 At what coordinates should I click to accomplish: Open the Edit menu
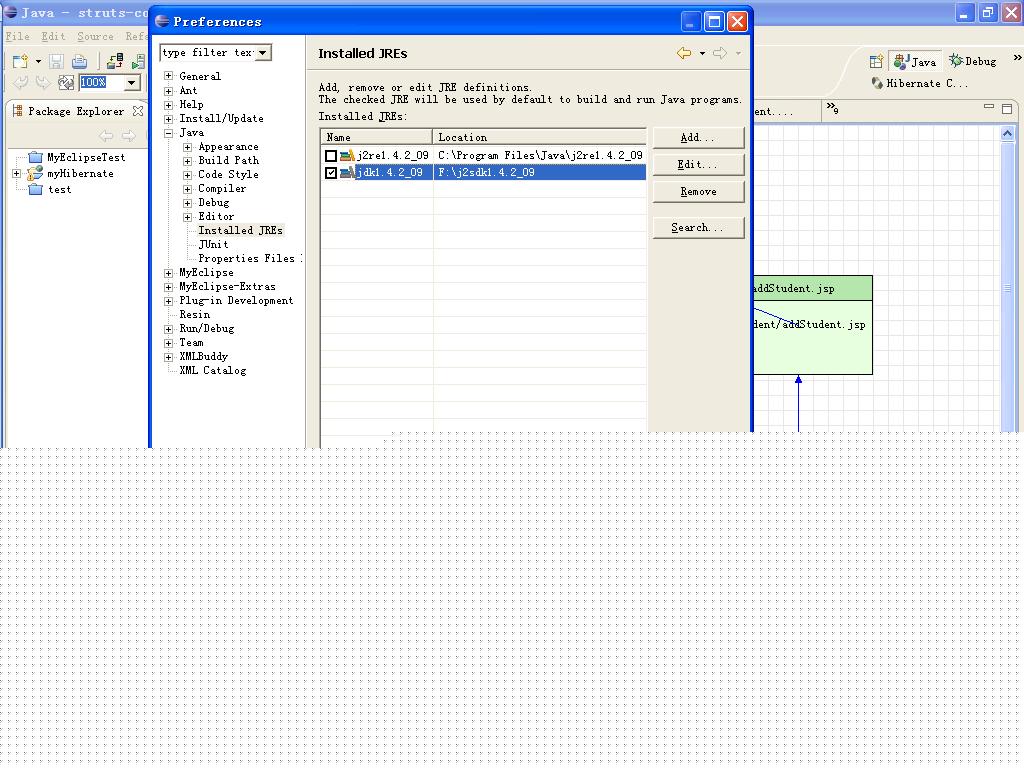point(53,37)
